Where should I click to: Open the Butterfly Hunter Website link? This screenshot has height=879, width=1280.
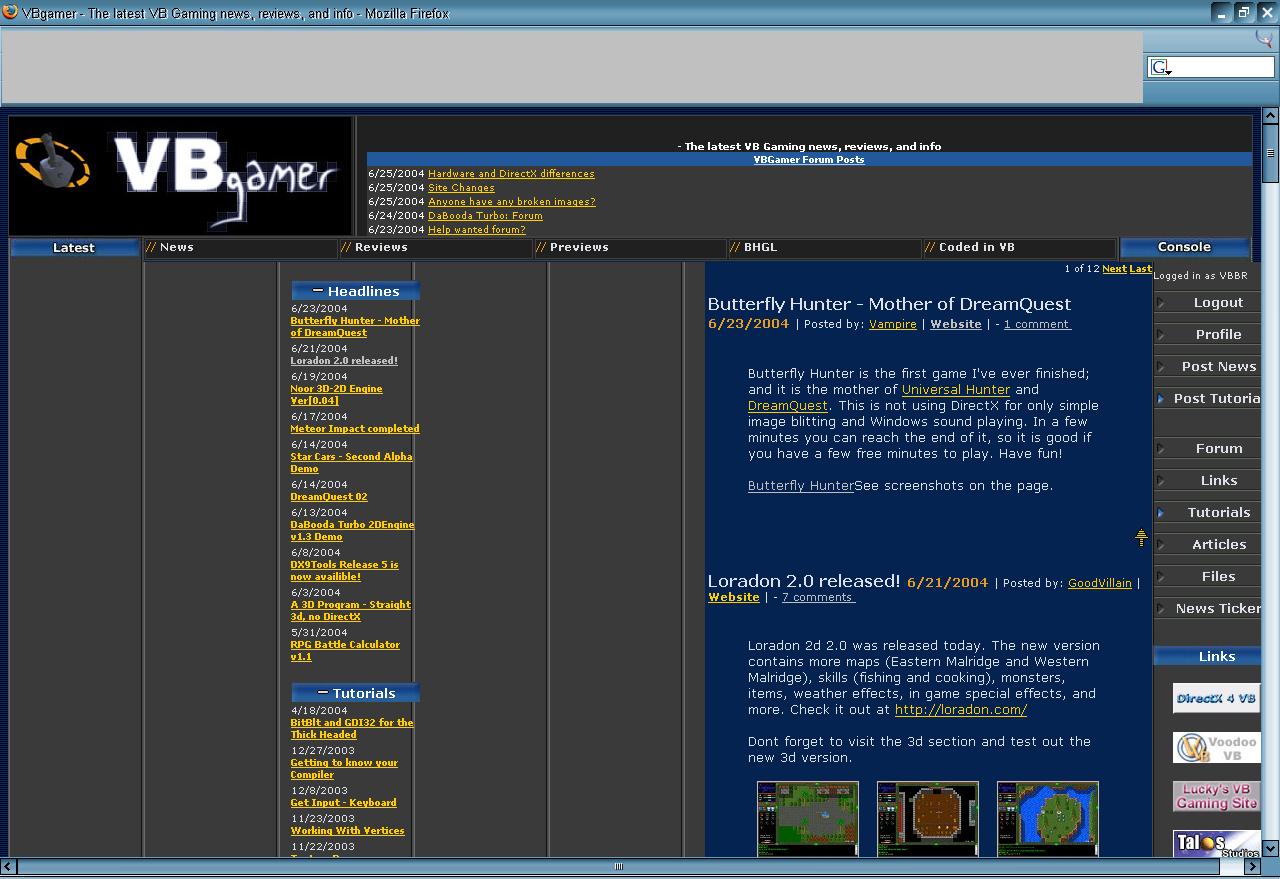[x=956, y=324]
